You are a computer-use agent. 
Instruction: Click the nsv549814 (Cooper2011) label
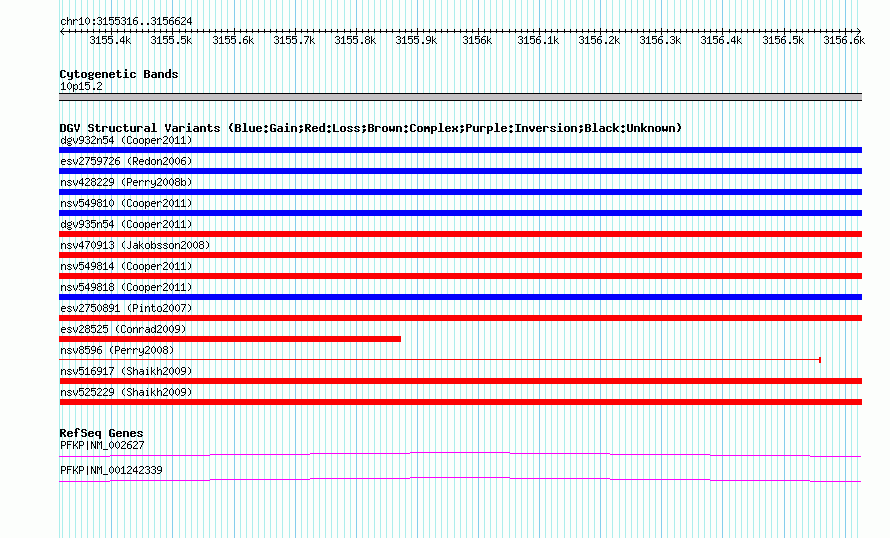click(x=126, y=266)
